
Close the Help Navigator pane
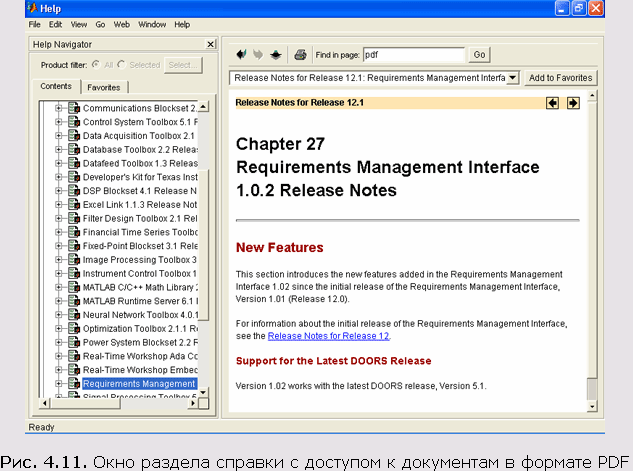[210, 44]
